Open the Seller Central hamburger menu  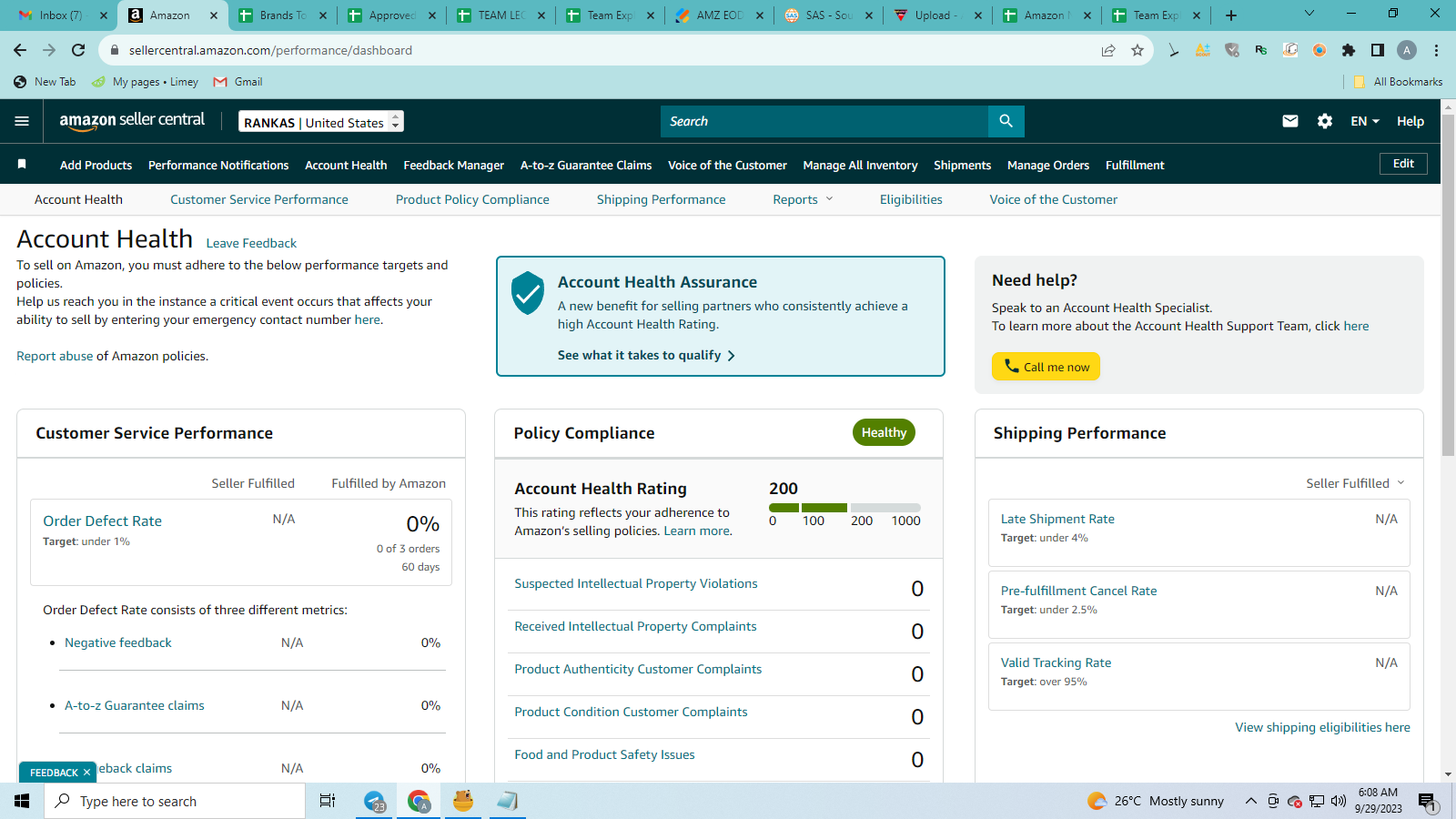pos(22,121)
